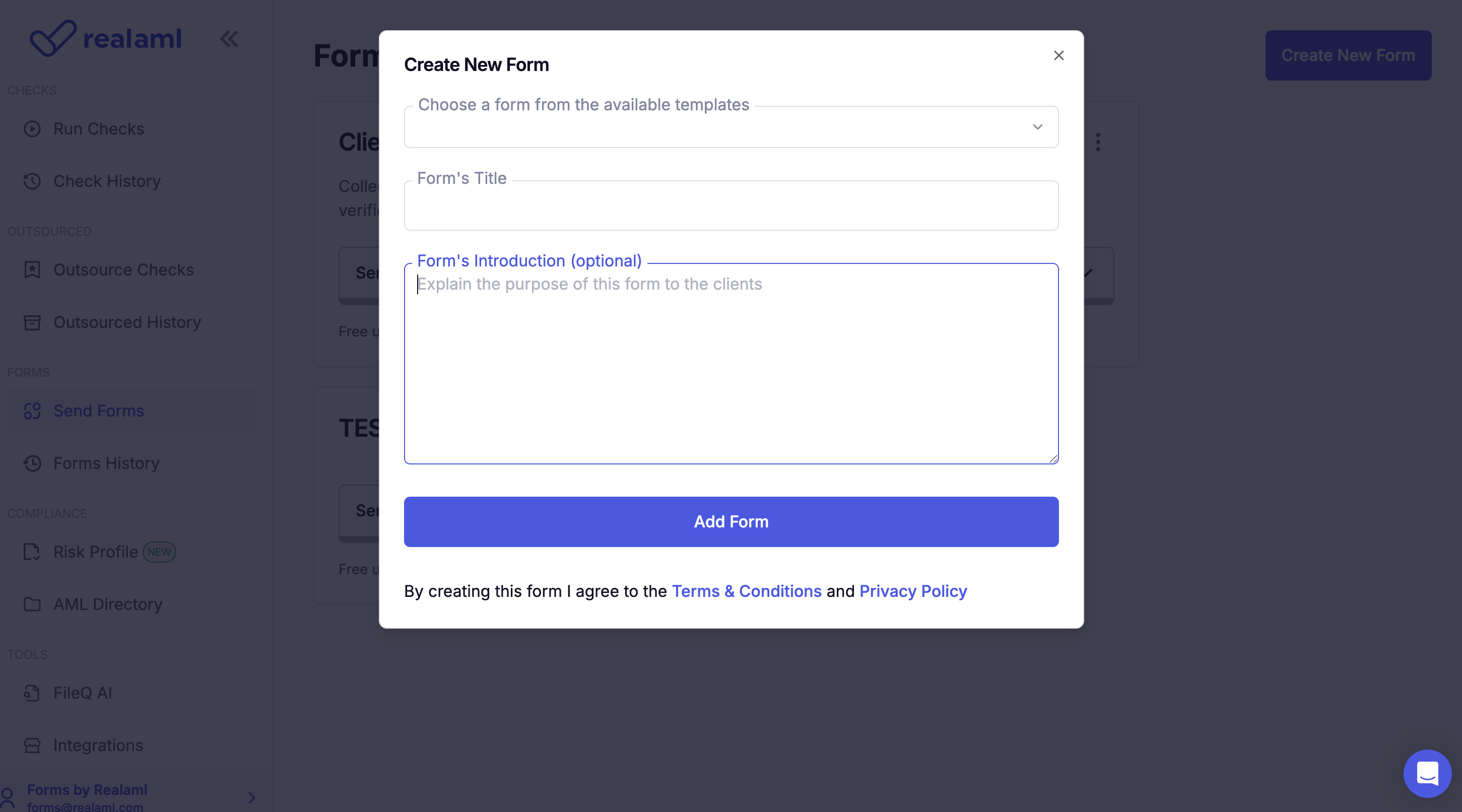Click the realaml logo icon
The image size is (1462, 812).
tap(52, 38)
